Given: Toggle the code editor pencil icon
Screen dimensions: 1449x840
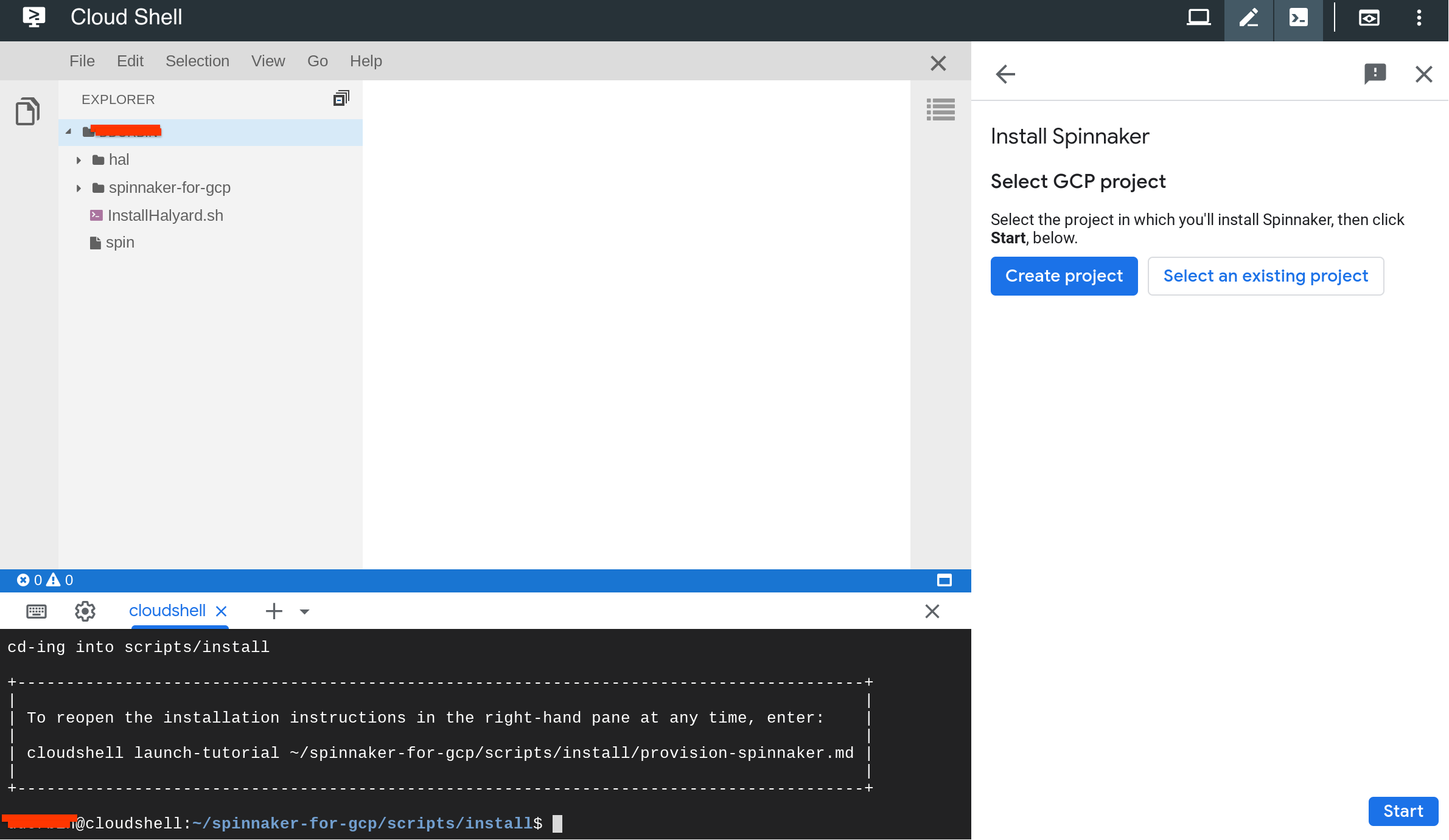Looking at the screenshot, I should click(1248, 18).
